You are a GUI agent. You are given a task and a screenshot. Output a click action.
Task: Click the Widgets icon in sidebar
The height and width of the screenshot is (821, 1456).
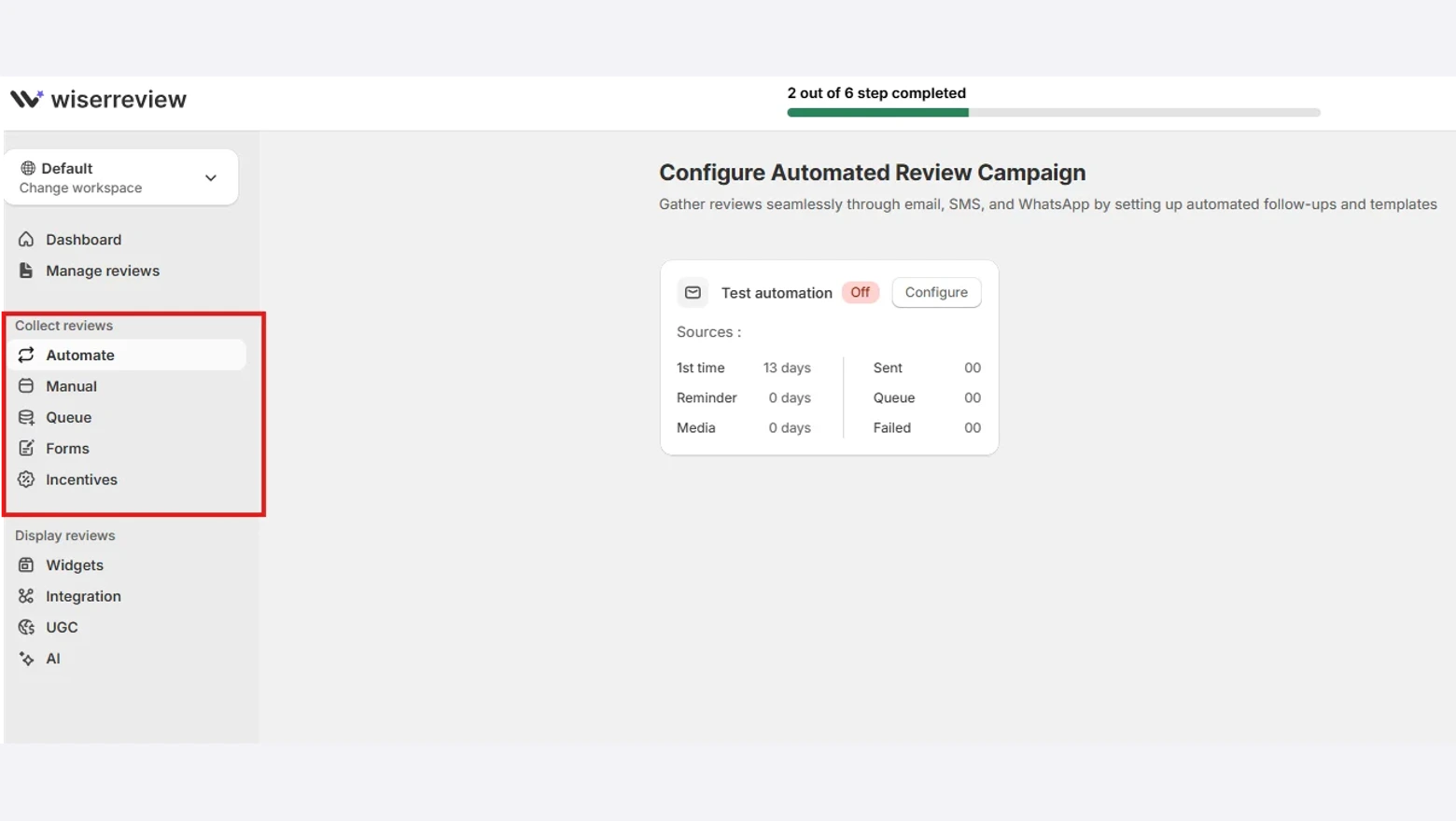[26, 564]
